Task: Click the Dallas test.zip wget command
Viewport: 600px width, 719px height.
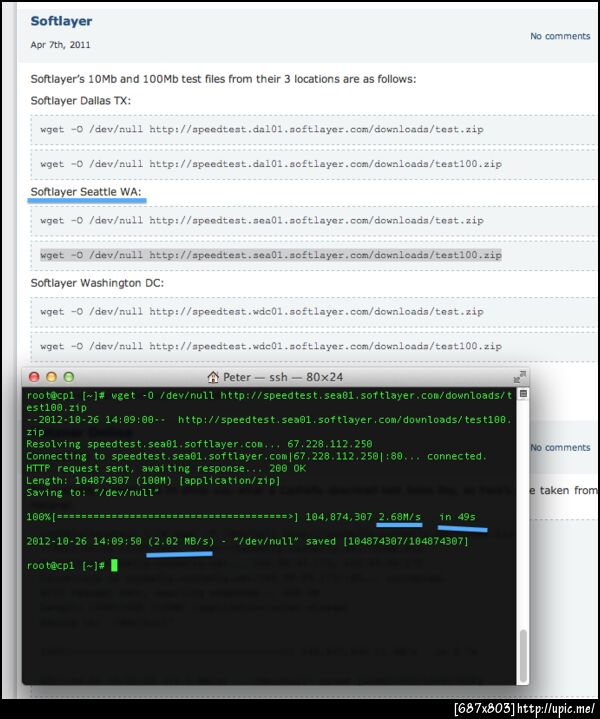Action: [x=262, y=129]
